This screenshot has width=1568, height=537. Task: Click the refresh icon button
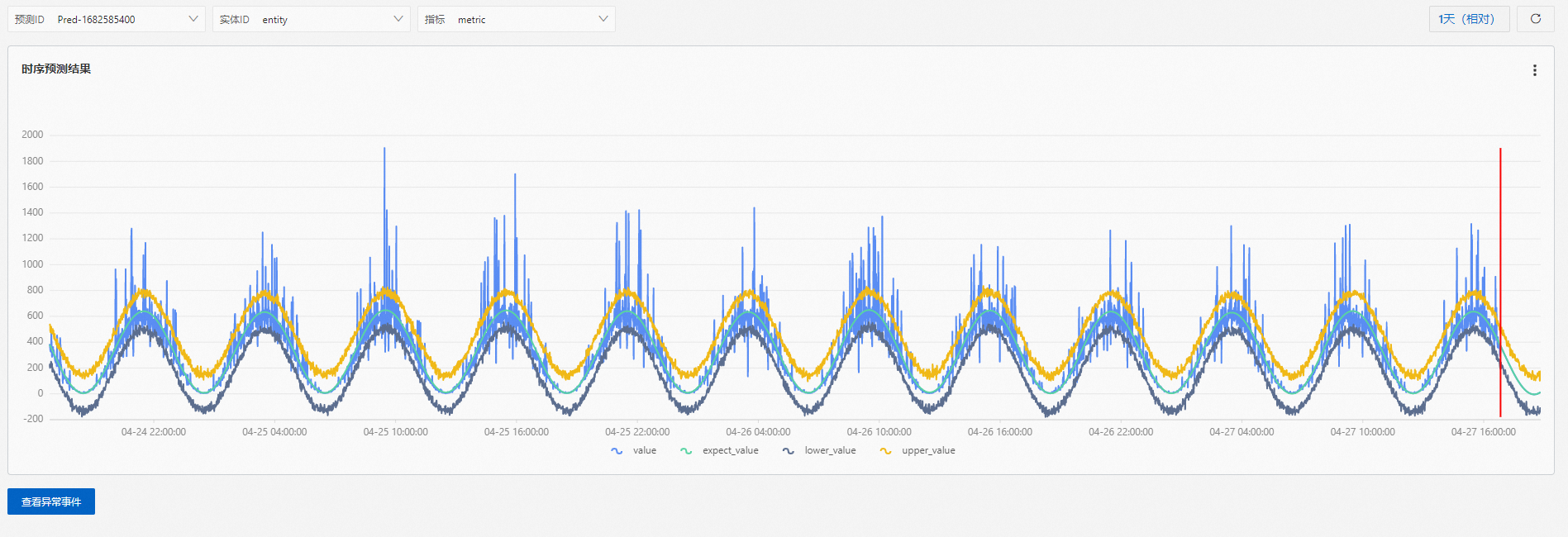tap(1535, 19)
